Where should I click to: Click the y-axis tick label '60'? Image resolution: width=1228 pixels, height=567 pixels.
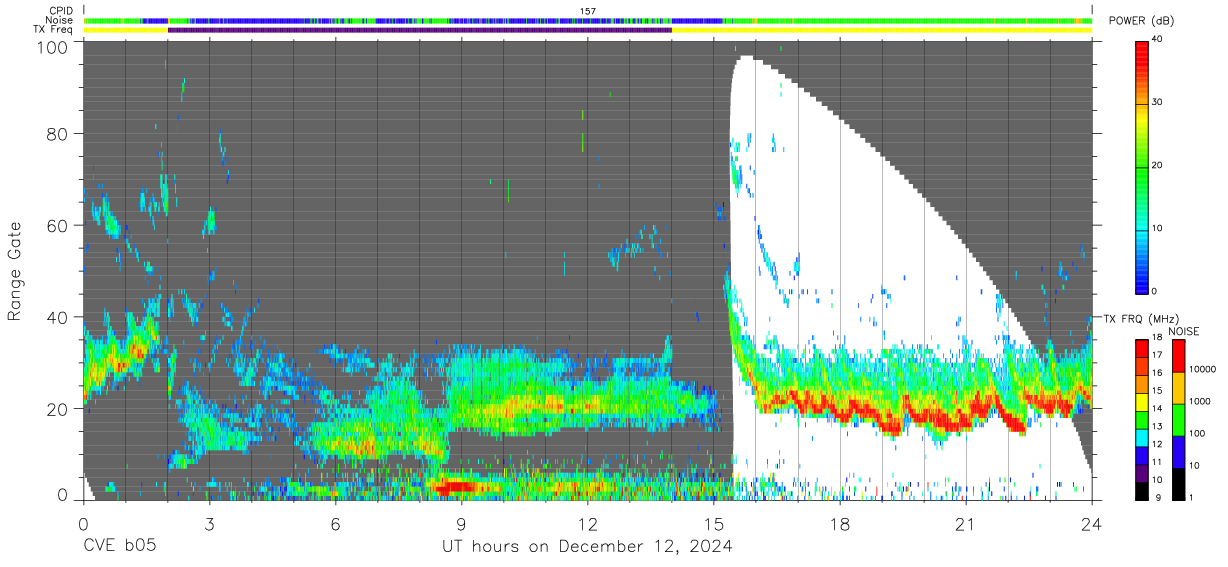tap(57, 226)
